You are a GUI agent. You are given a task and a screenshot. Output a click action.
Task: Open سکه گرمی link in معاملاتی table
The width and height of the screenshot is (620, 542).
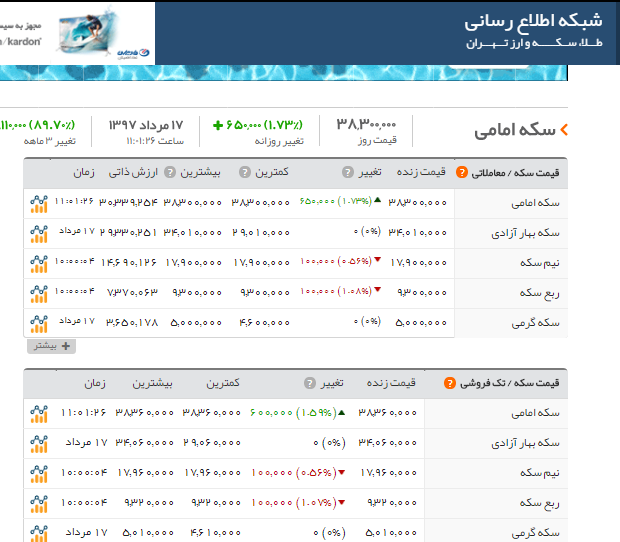click(x=535, y=323)
